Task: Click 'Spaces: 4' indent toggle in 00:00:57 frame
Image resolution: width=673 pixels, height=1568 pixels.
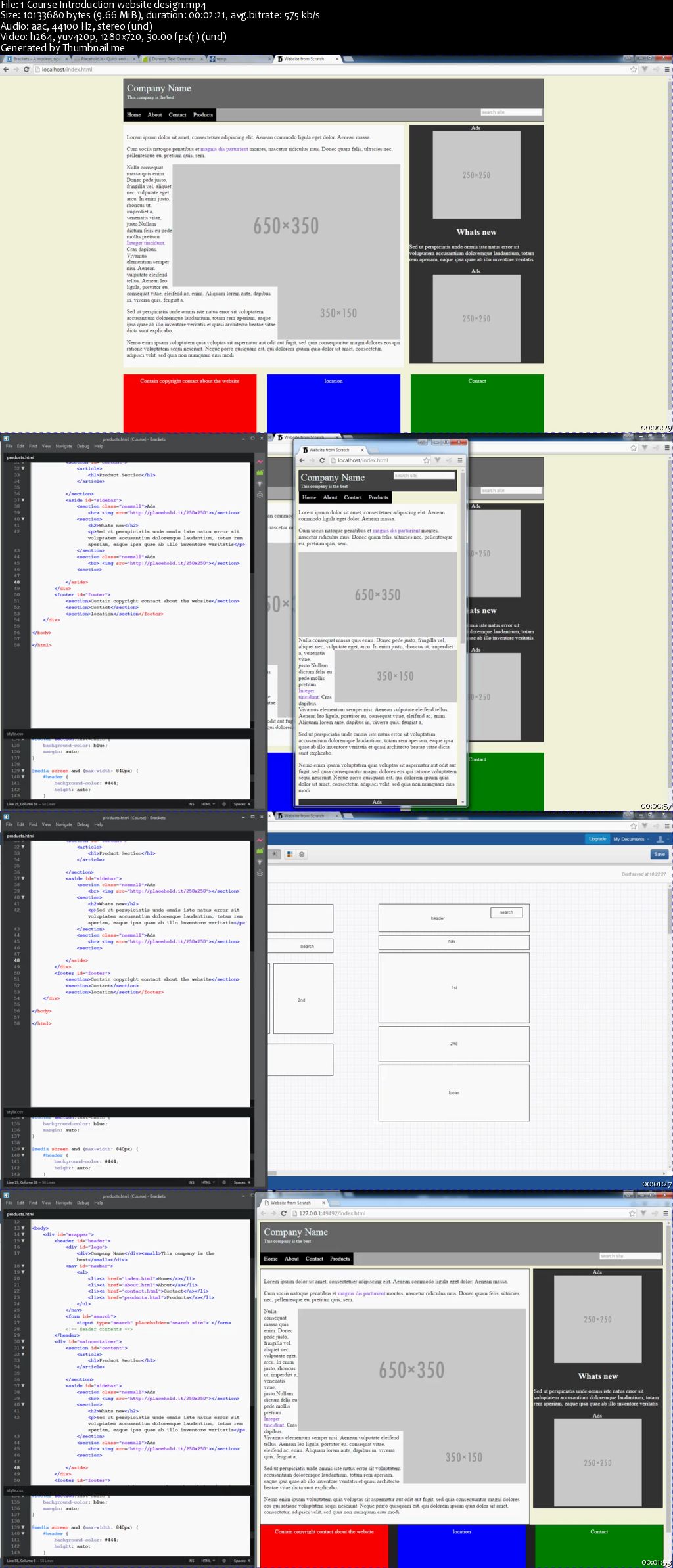Action: click(x=241, y=804)
